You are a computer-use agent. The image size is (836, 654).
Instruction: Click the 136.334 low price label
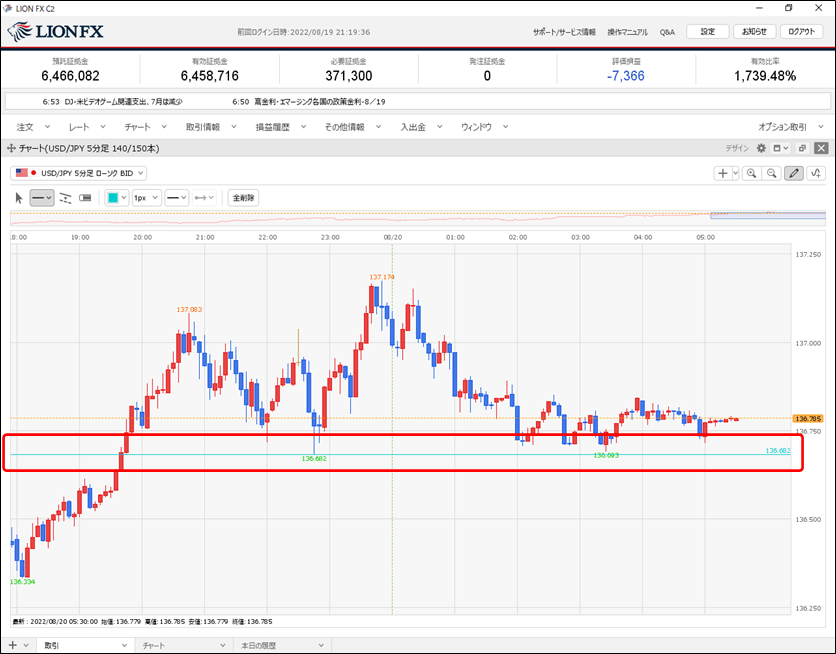coord(22,582)
